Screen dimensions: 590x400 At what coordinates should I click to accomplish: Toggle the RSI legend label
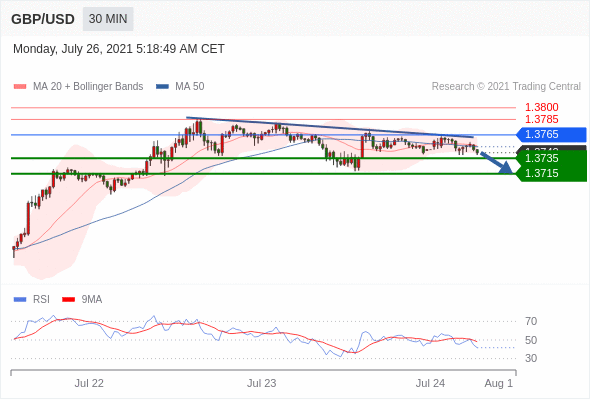41,300
